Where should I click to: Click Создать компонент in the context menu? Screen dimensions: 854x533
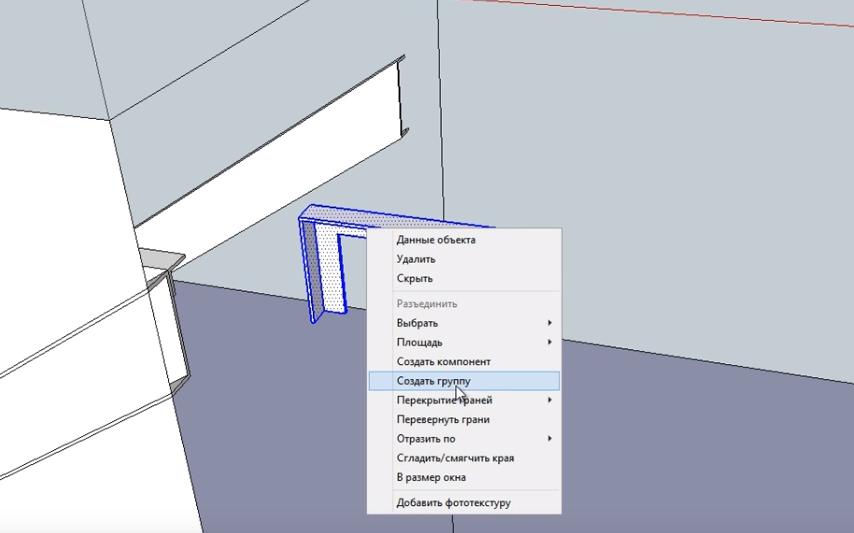(x=443, y=361)
